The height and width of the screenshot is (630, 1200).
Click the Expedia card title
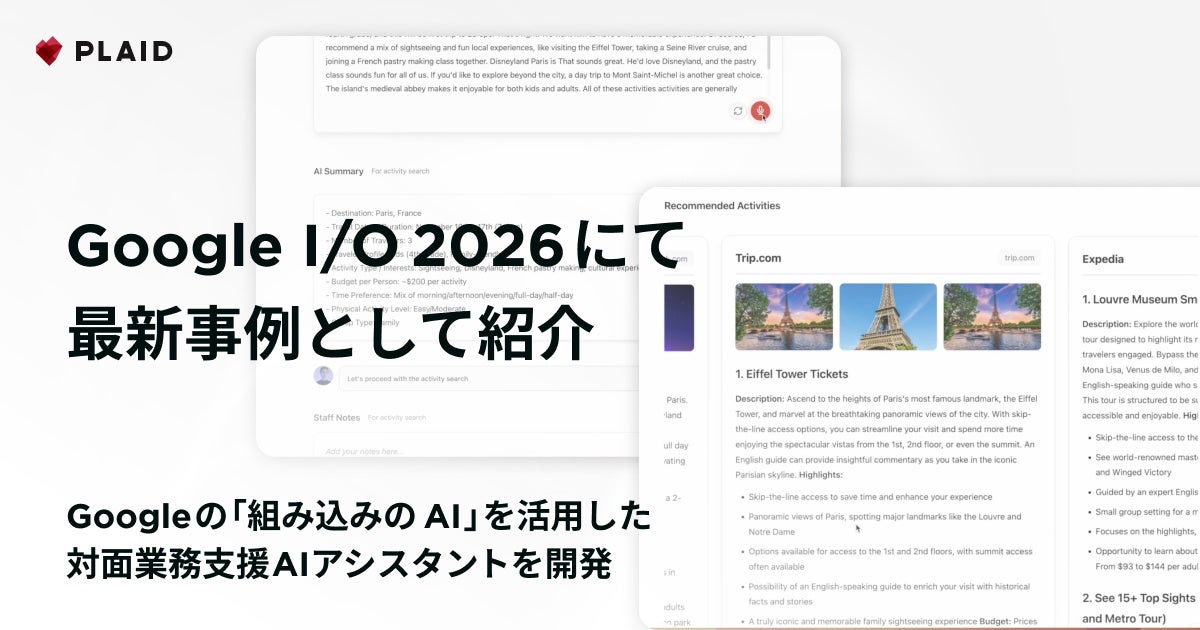click(1103, 259)
